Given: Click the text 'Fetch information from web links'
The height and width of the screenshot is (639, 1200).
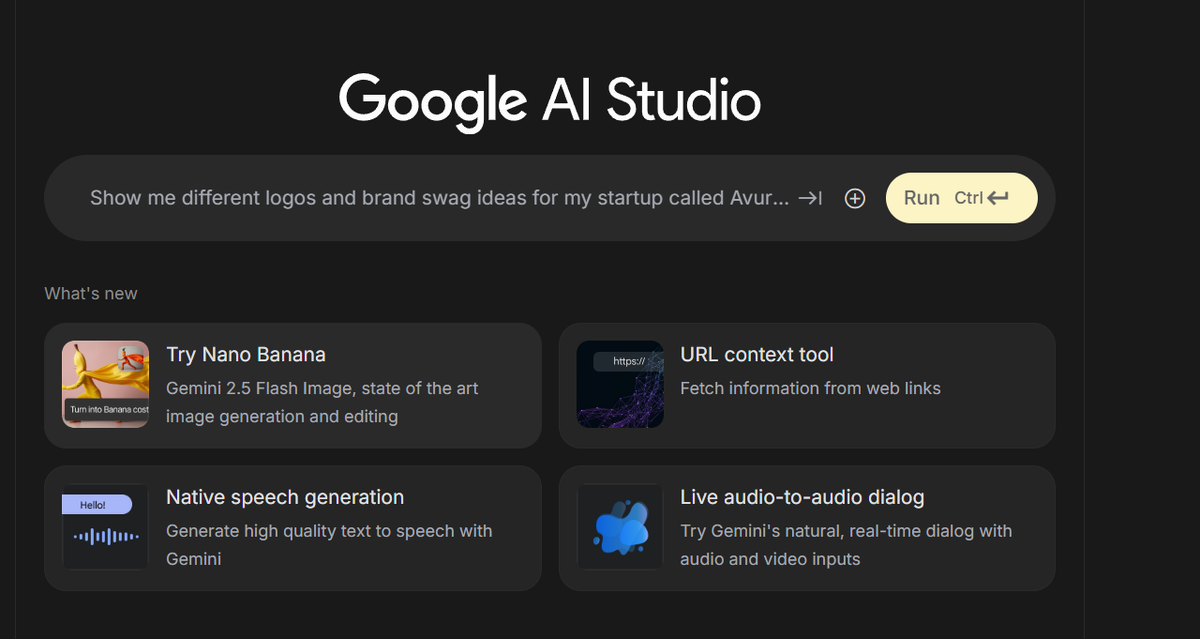Looking at the screenshot, I should click(x=810, y=388).
